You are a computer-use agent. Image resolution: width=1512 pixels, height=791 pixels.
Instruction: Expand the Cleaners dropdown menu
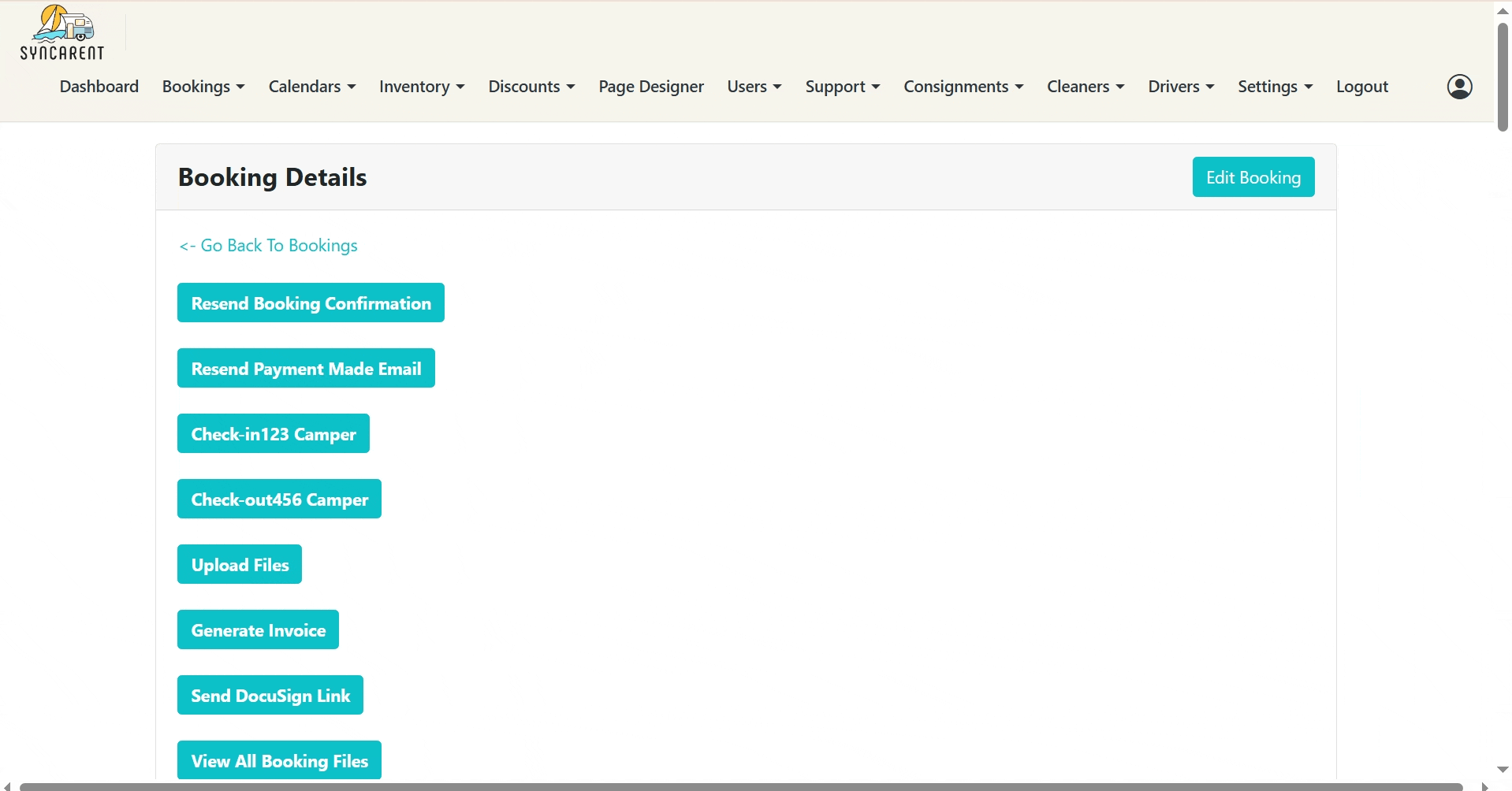pyautogui.click(x=1086, y=87)
